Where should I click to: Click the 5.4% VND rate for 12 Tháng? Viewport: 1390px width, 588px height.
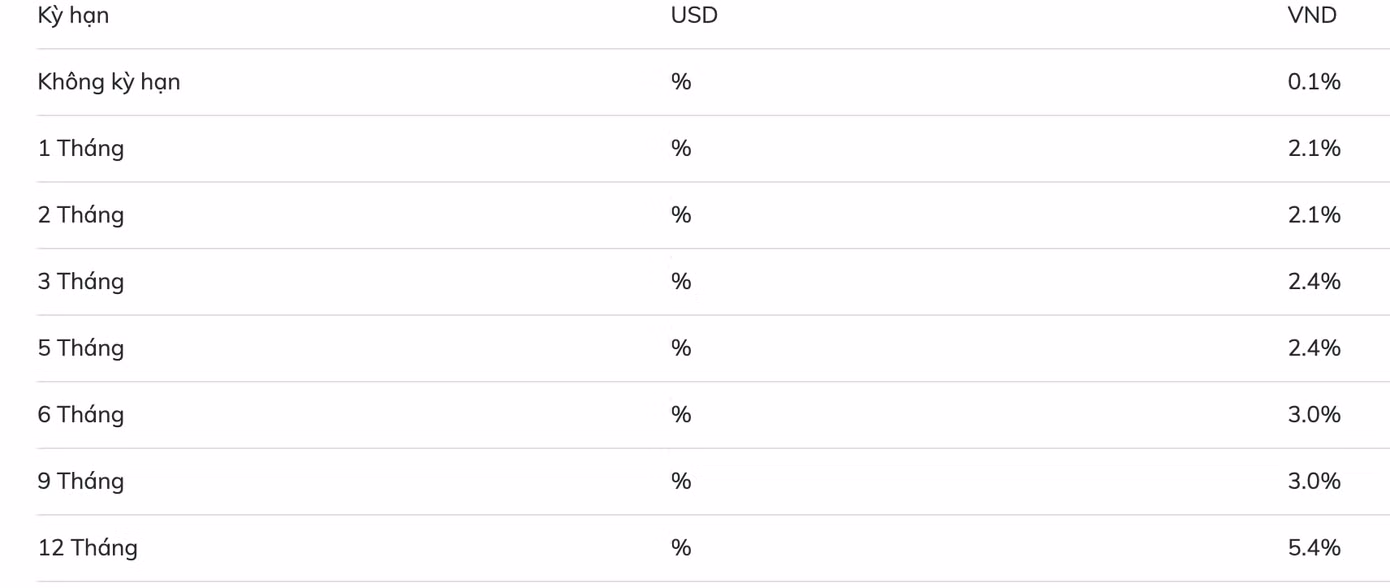1314,548
